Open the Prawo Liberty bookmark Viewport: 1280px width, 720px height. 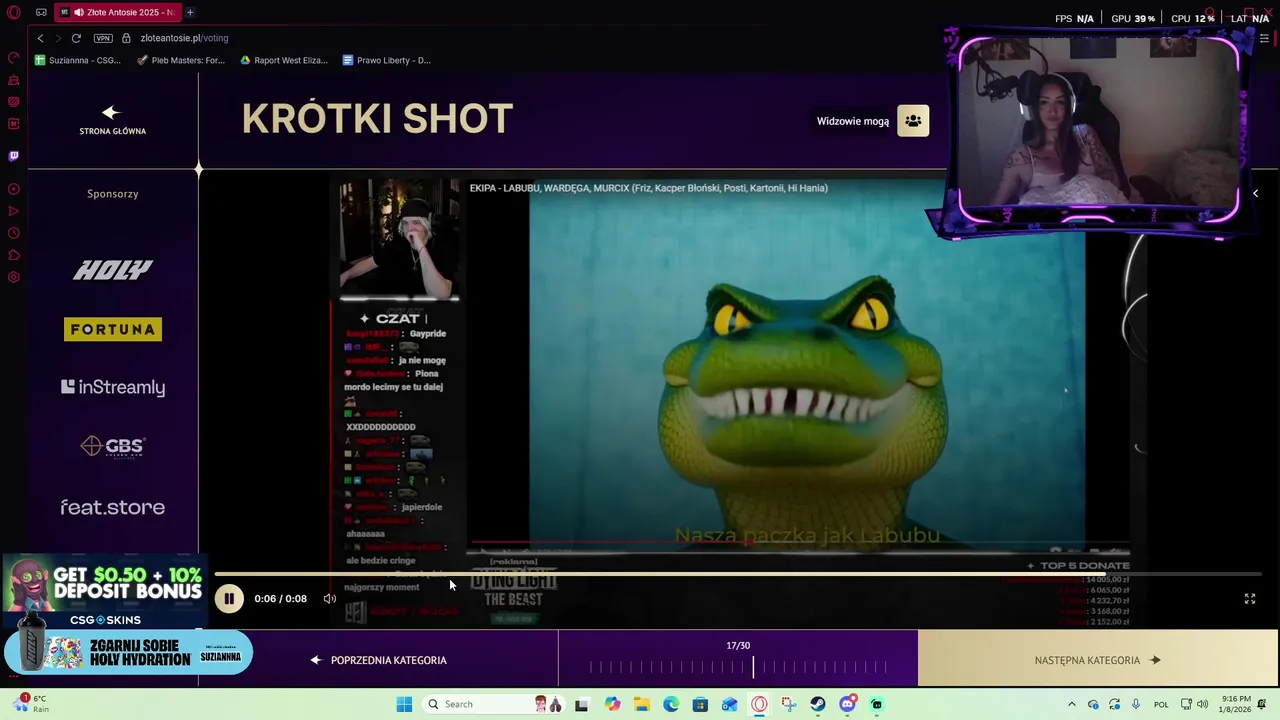pyautogui.click(x=387, y=60)
